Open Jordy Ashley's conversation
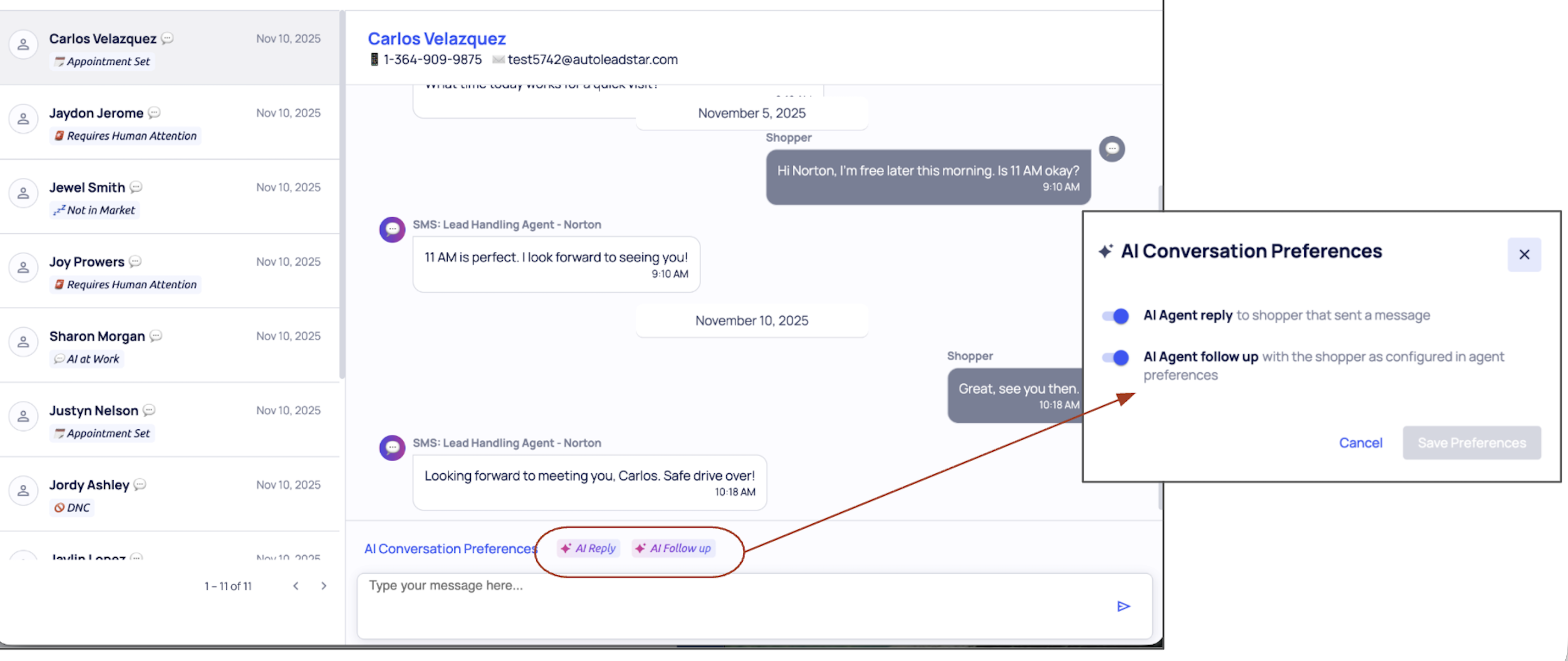Viewport: 1568px width, 661px height. pos(169,495)
